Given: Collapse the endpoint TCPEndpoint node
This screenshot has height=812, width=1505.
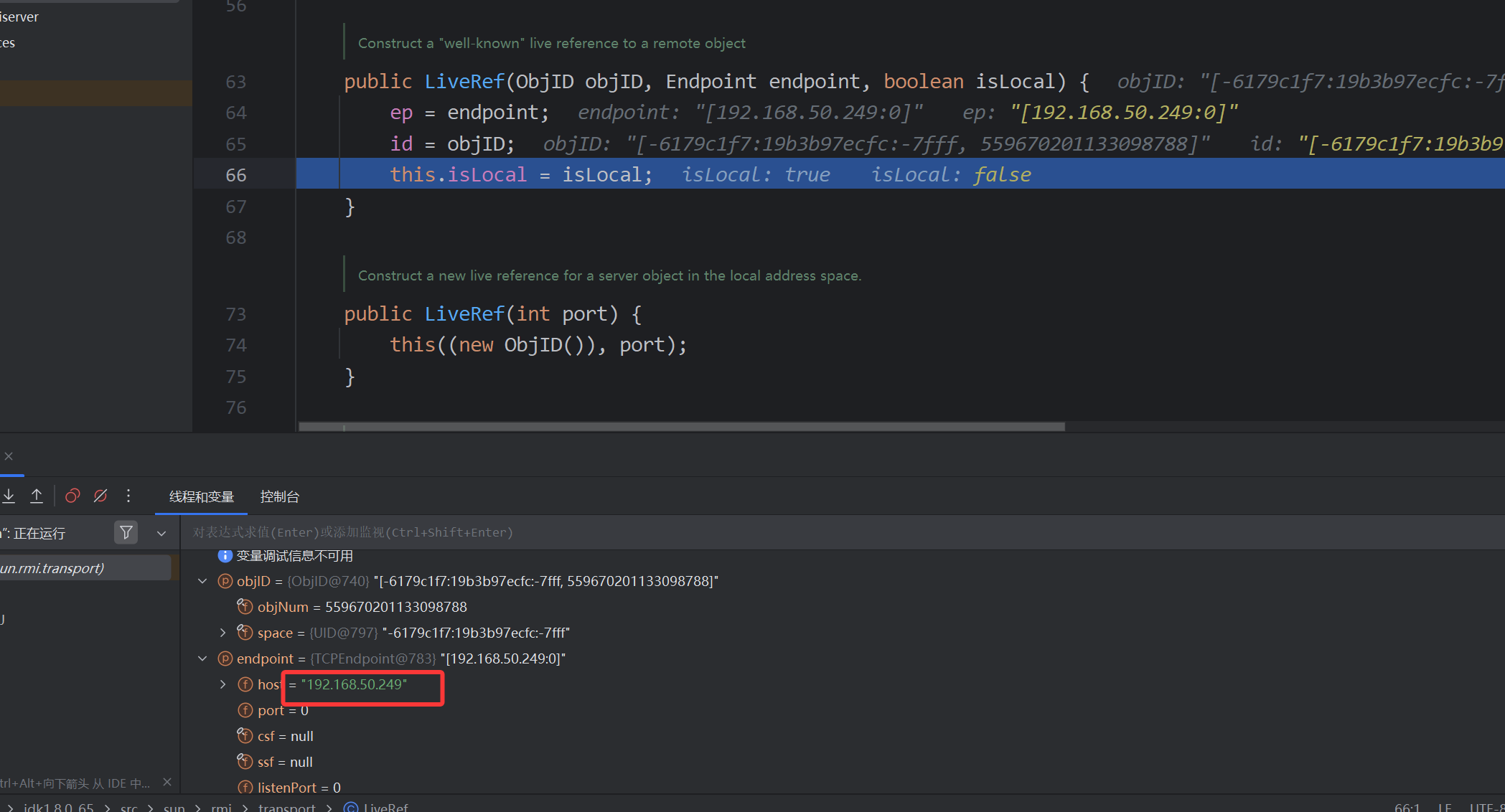Looking at the screenshot, I should [x=202, y=658].
